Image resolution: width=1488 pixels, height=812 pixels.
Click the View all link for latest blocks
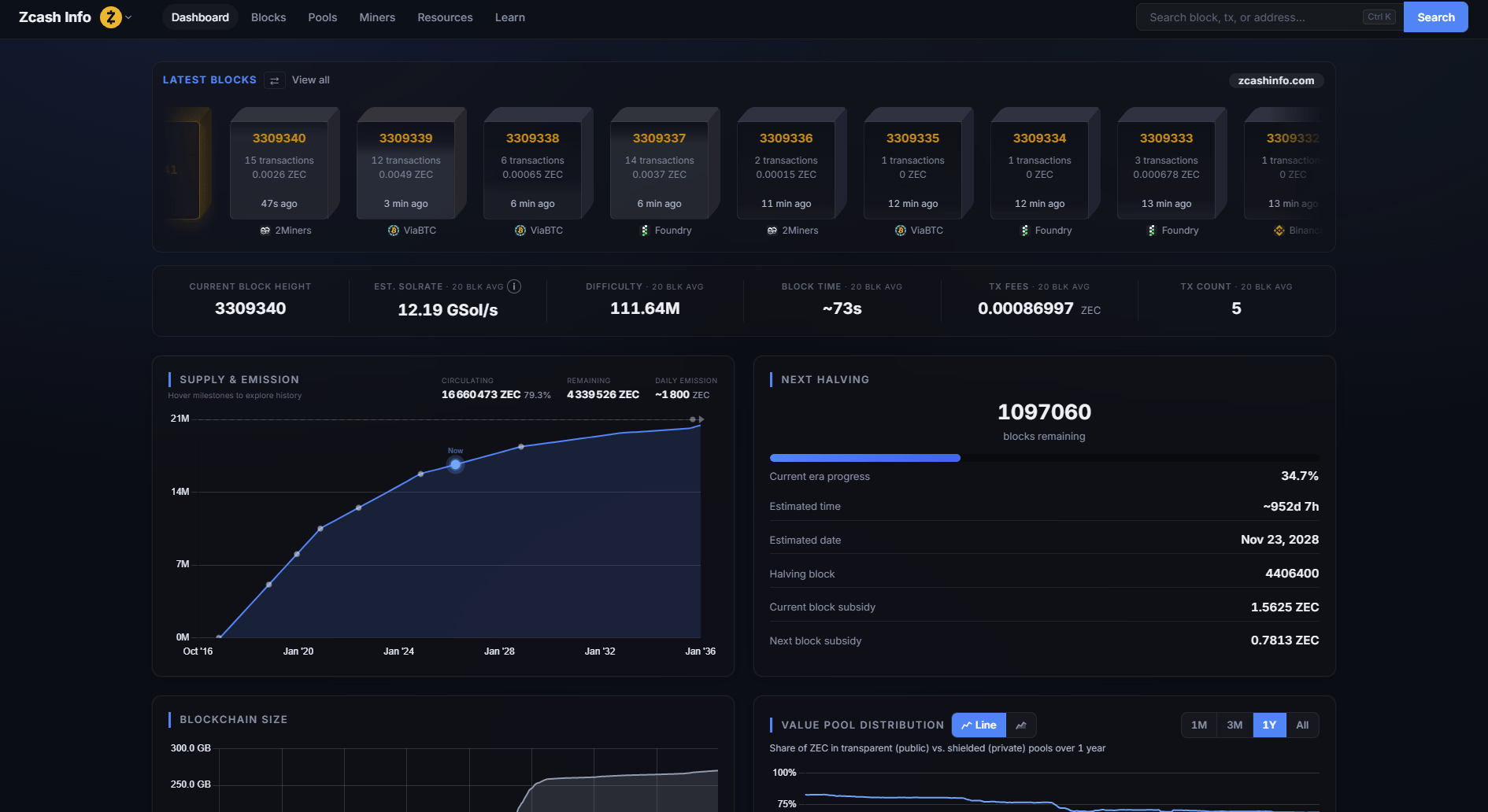310,79
